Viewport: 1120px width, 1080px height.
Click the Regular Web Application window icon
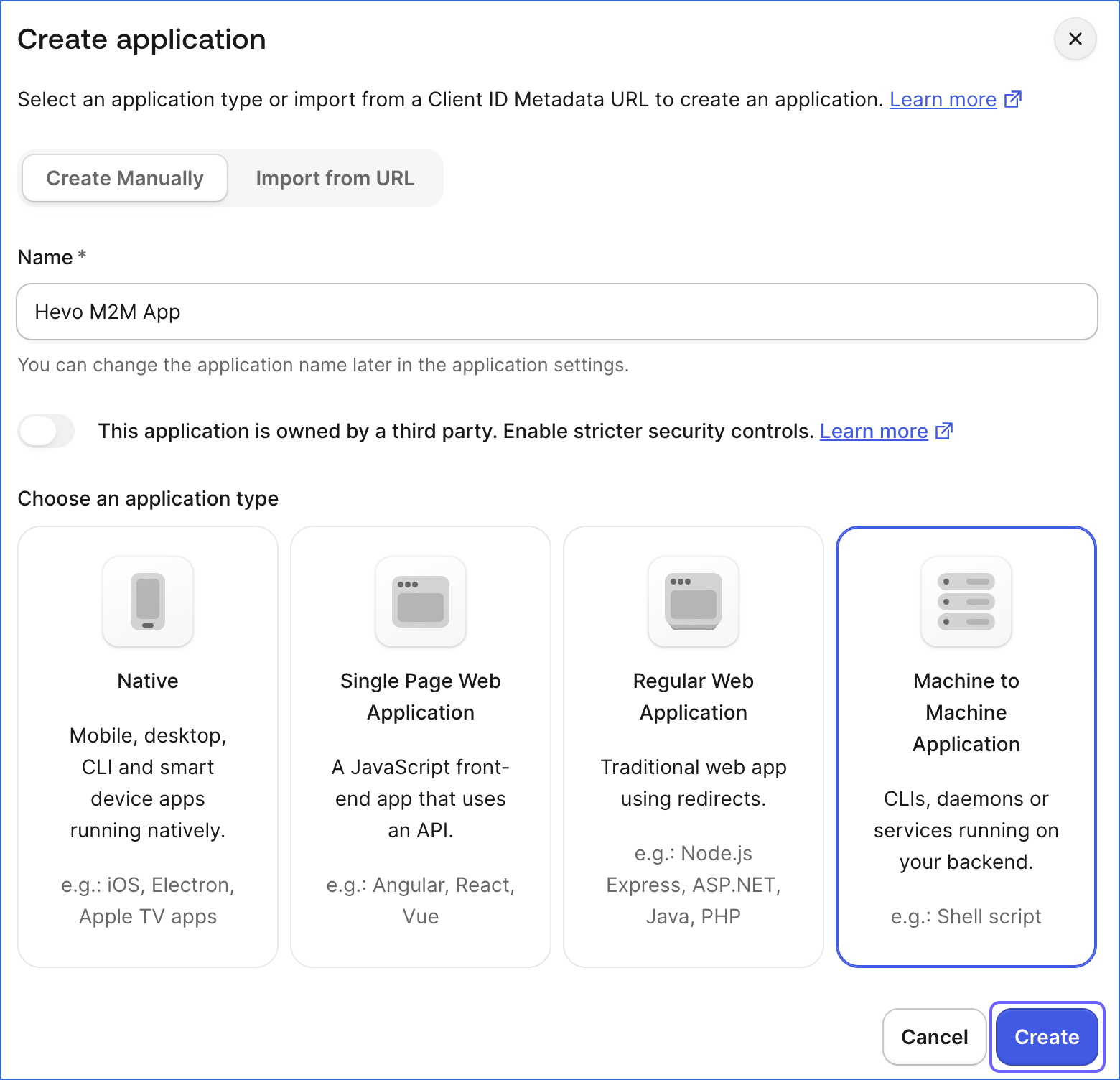pos(694,602)
